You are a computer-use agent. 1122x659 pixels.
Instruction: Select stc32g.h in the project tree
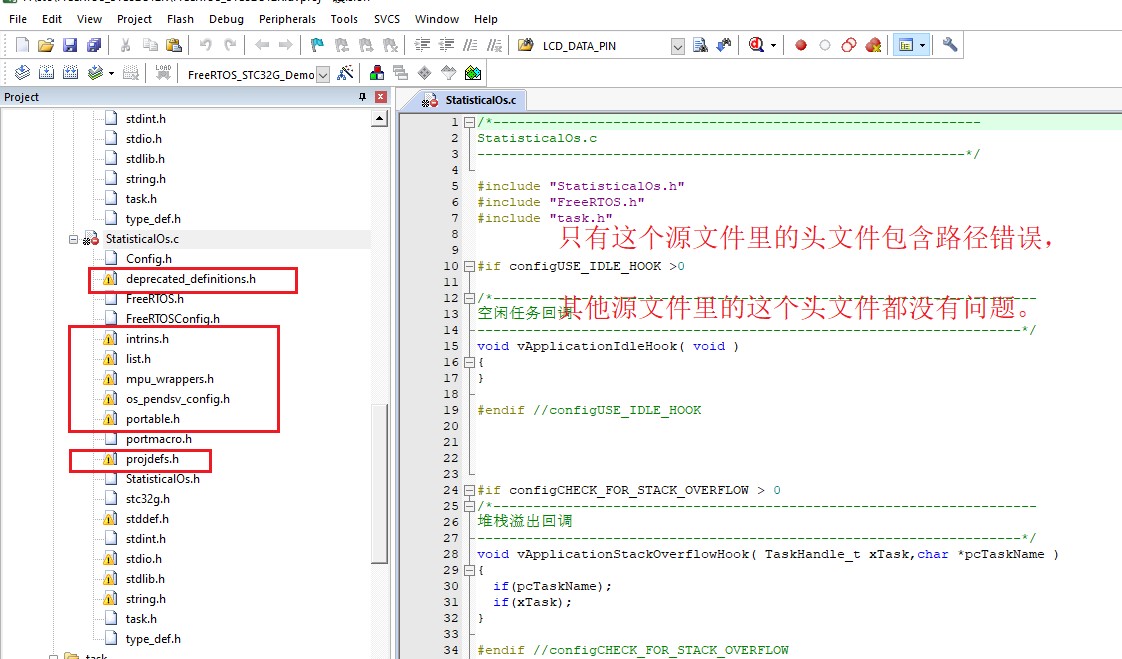[x=147, y=499]
